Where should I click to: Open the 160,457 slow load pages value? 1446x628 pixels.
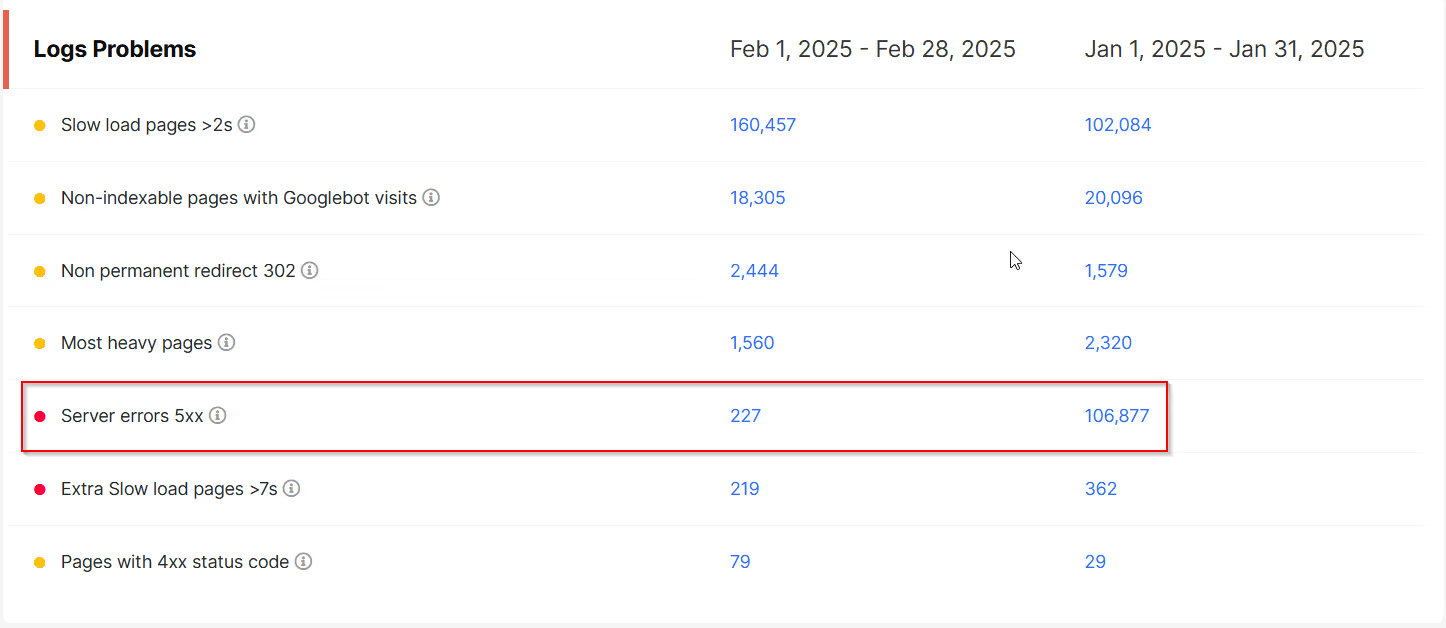click(763, 125)
